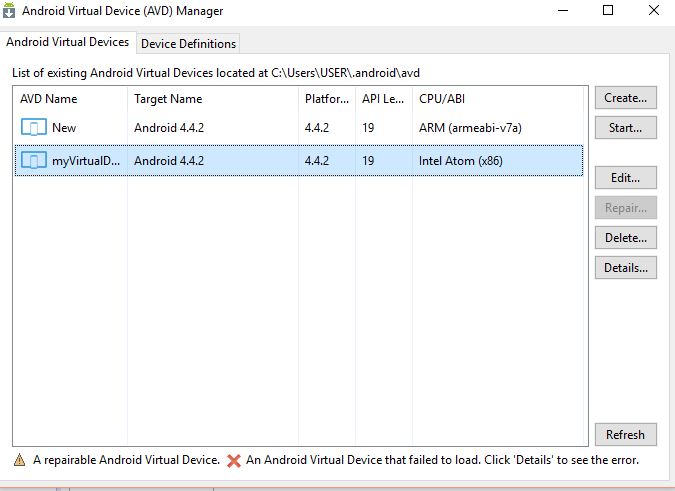
Task: Sort by the AVD Name column header
Action: click(x=70, y=99)
